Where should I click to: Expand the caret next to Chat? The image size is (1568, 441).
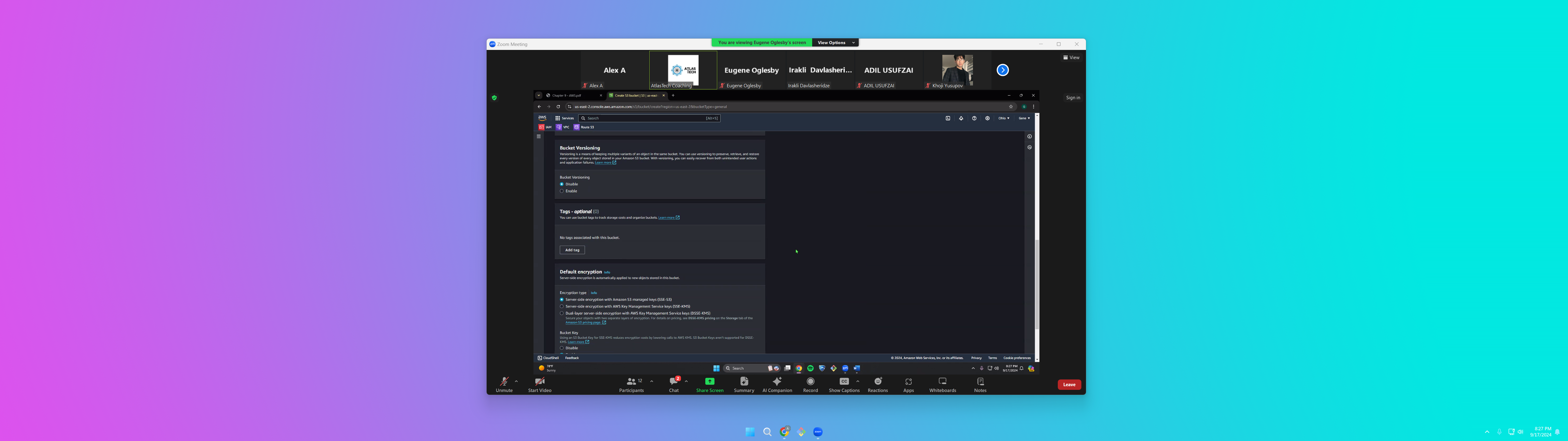pos(686,381)
